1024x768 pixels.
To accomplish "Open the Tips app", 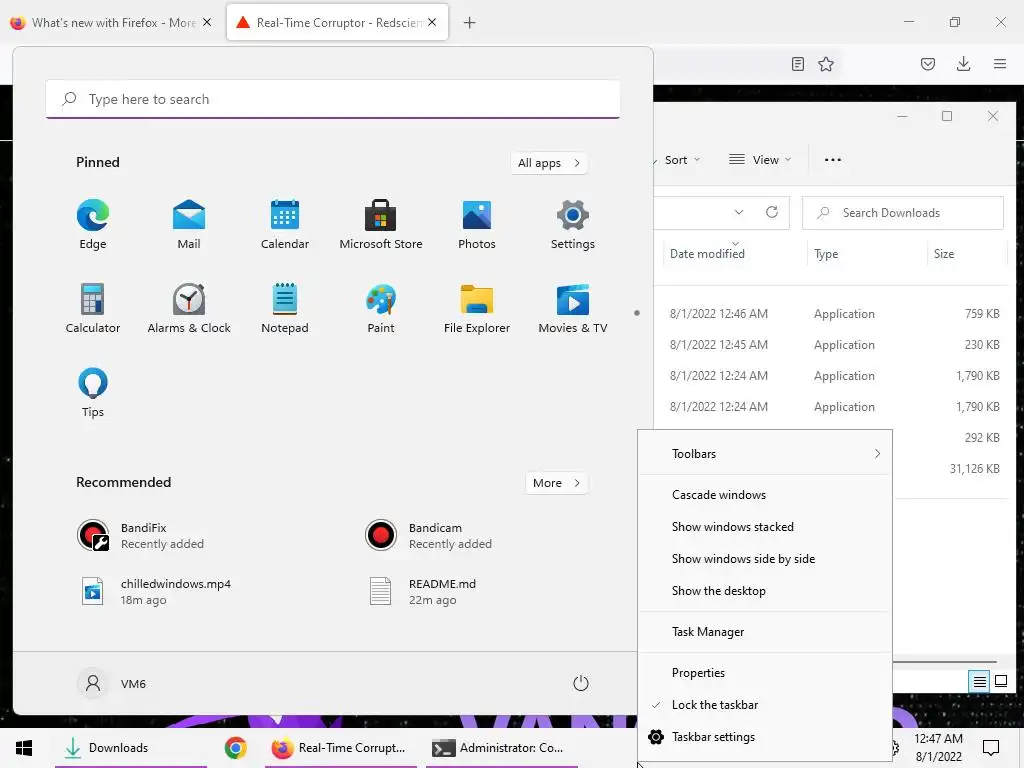I will (93, 392).
